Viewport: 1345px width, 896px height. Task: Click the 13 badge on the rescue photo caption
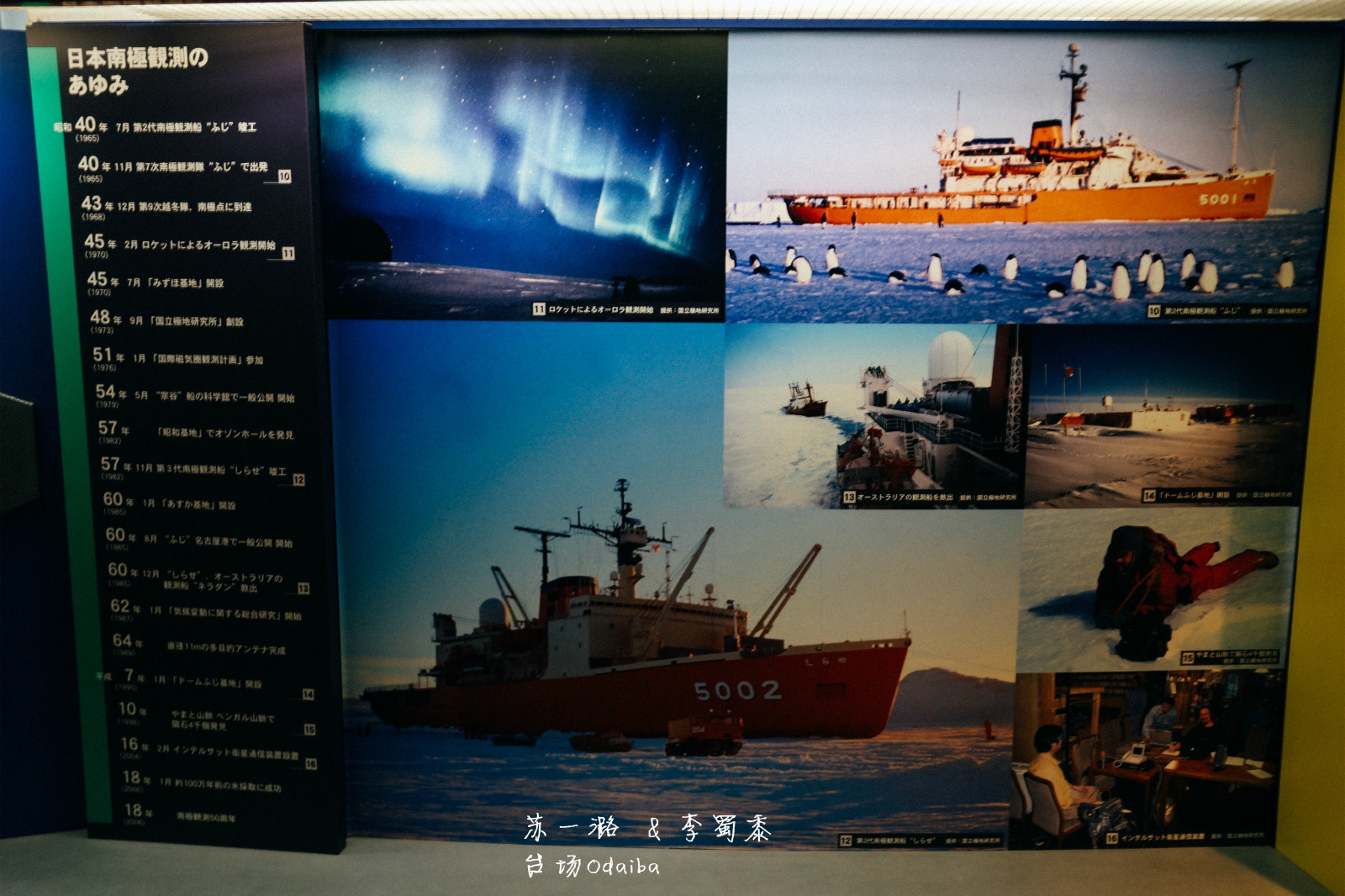coord(849,498)
